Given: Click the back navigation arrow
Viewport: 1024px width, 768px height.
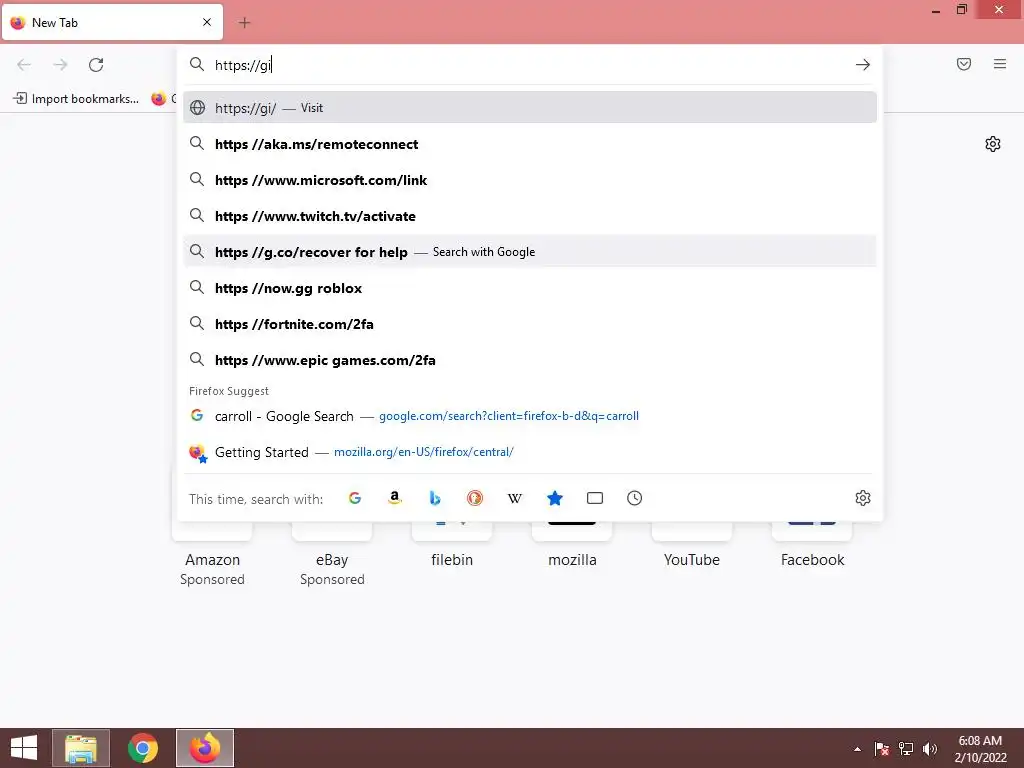Looking at the screenshot, I should tap(24, 65).
